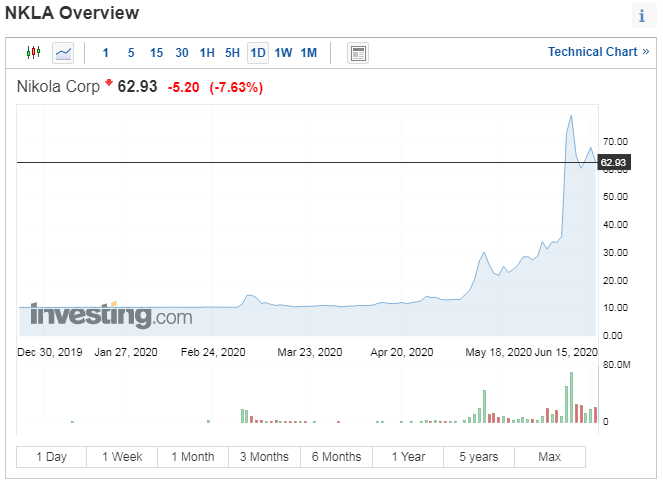
Task: Choose the 5H interval
Action: tap(232, 53)
